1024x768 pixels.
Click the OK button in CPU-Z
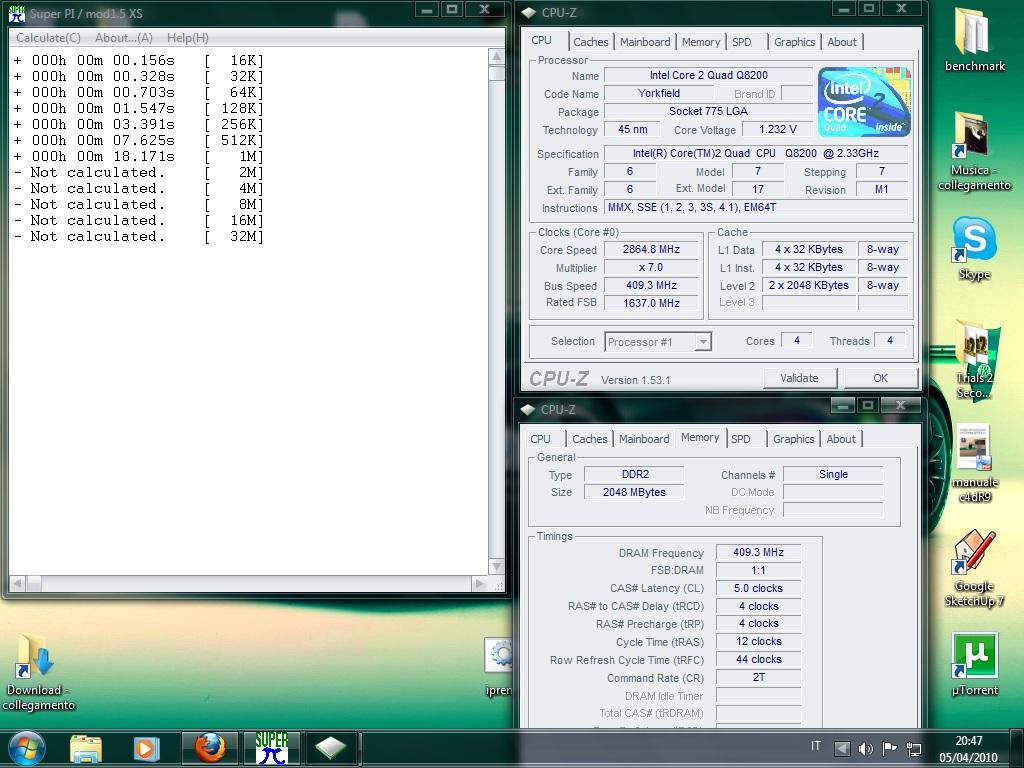click(880, 378)
